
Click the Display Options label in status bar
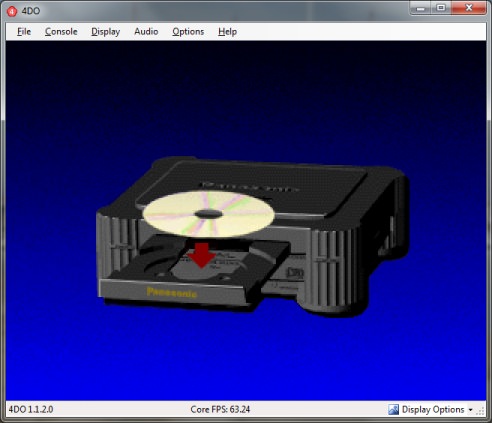433,409
